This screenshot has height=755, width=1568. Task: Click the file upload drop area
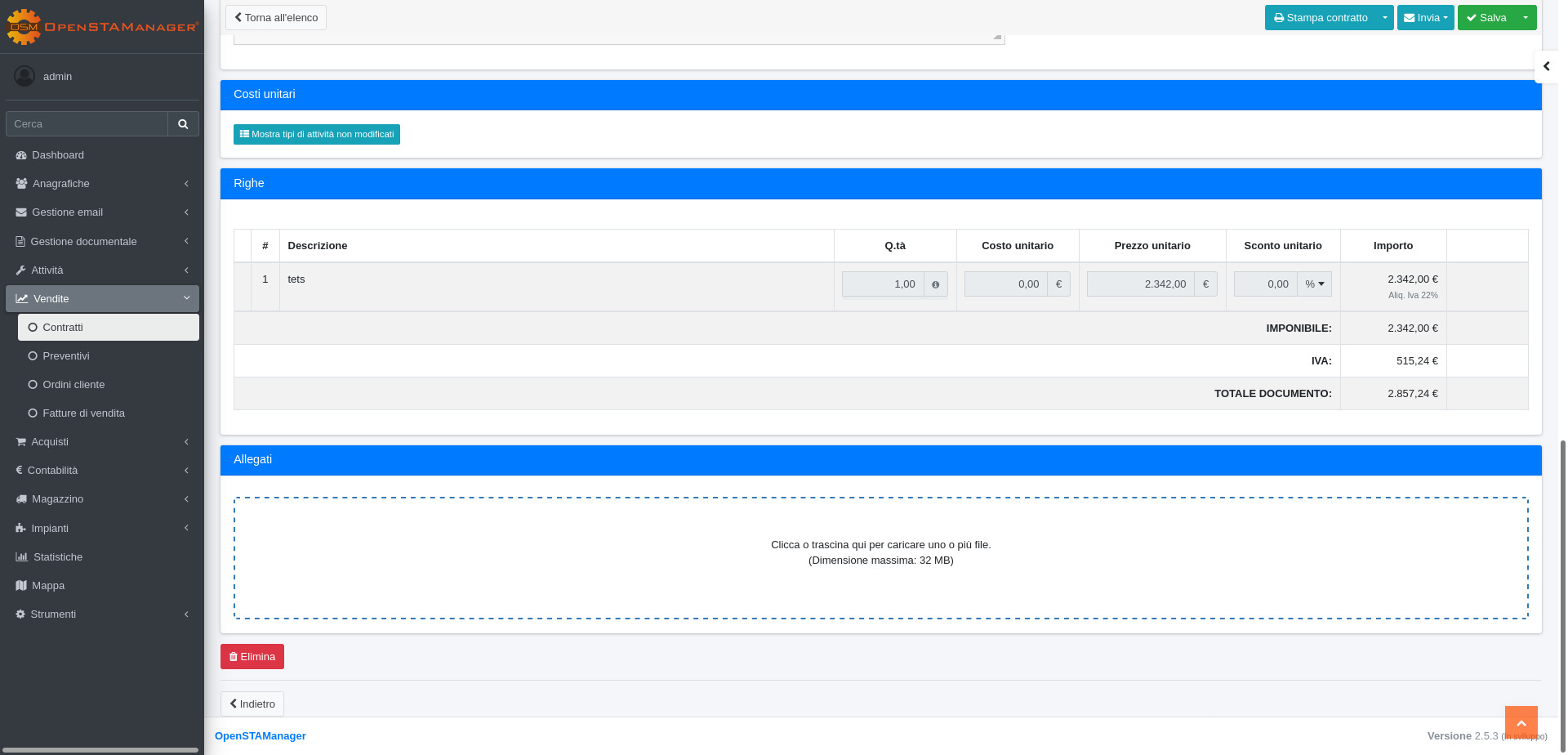(880, 558)
